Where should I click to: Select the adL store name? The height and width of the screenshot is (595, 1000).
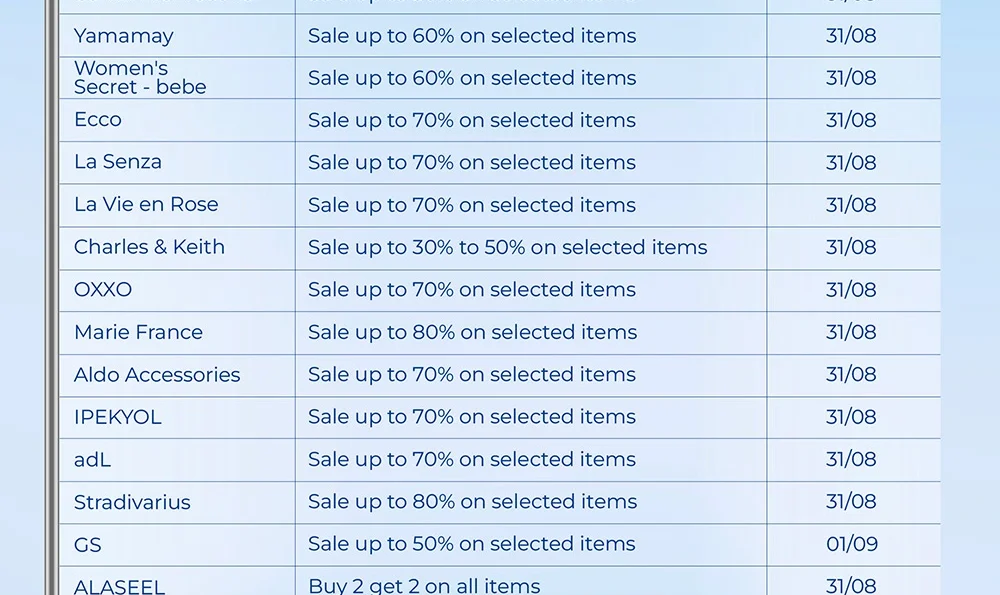coord(93,460)
